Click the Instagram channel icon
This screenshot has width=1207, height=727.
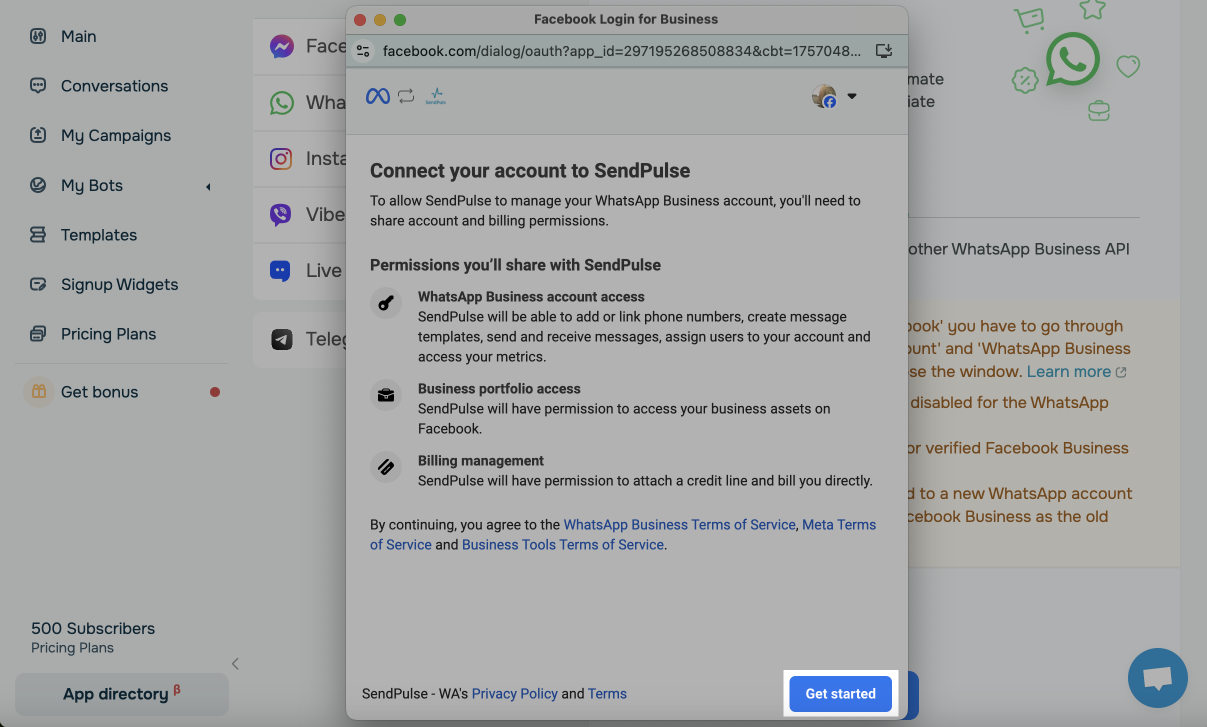click(281, 159)
